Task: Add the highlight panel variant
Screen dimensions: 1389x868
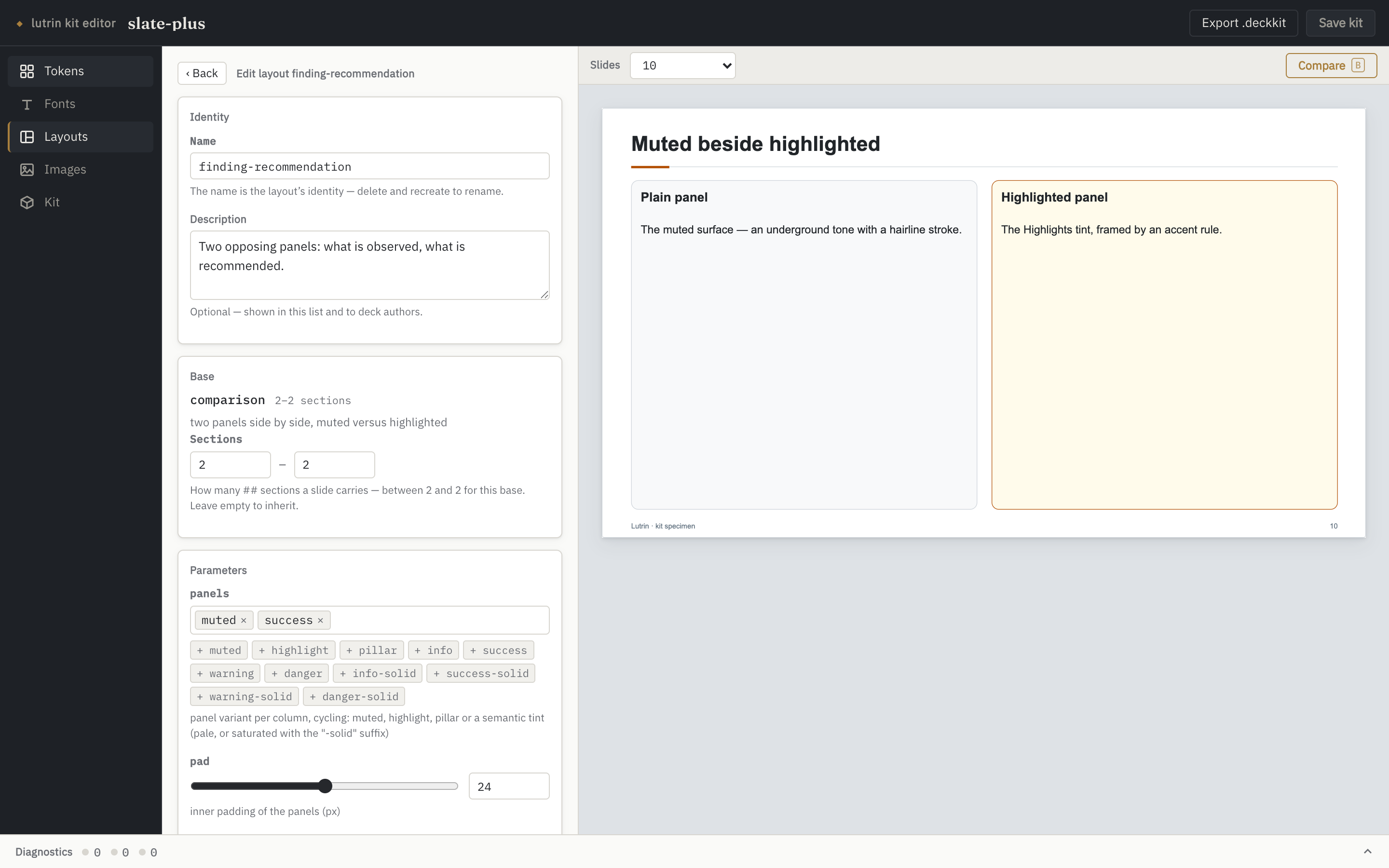Action: click(293, 650)
